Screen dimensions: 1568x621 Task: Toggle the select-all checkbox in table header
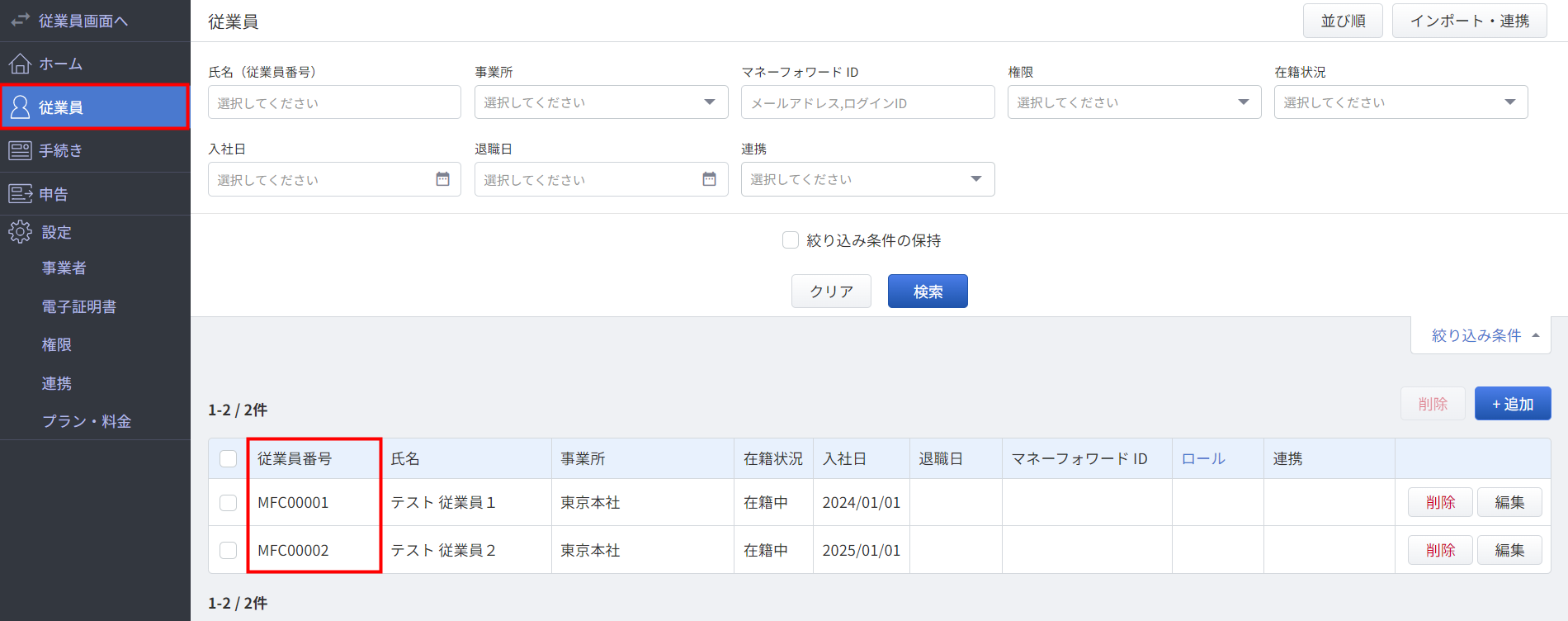tap(229, 459)
